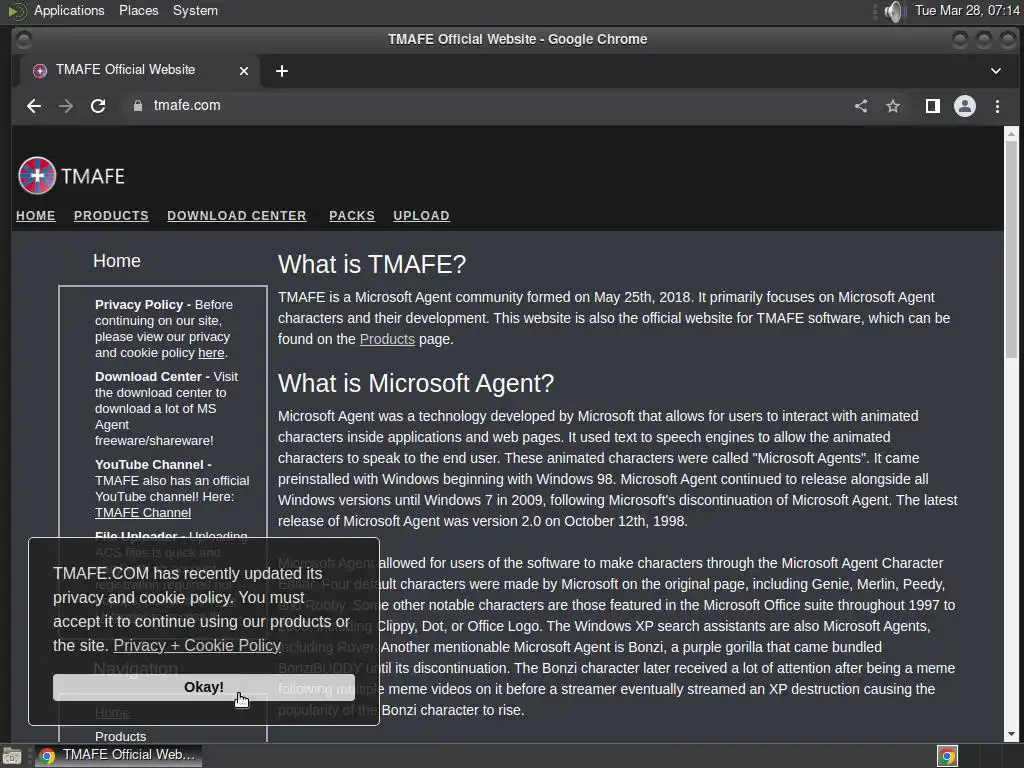Click the forward navigation arrow
Viewport: 1024px width, 768px height.
[x=66, y=106]
